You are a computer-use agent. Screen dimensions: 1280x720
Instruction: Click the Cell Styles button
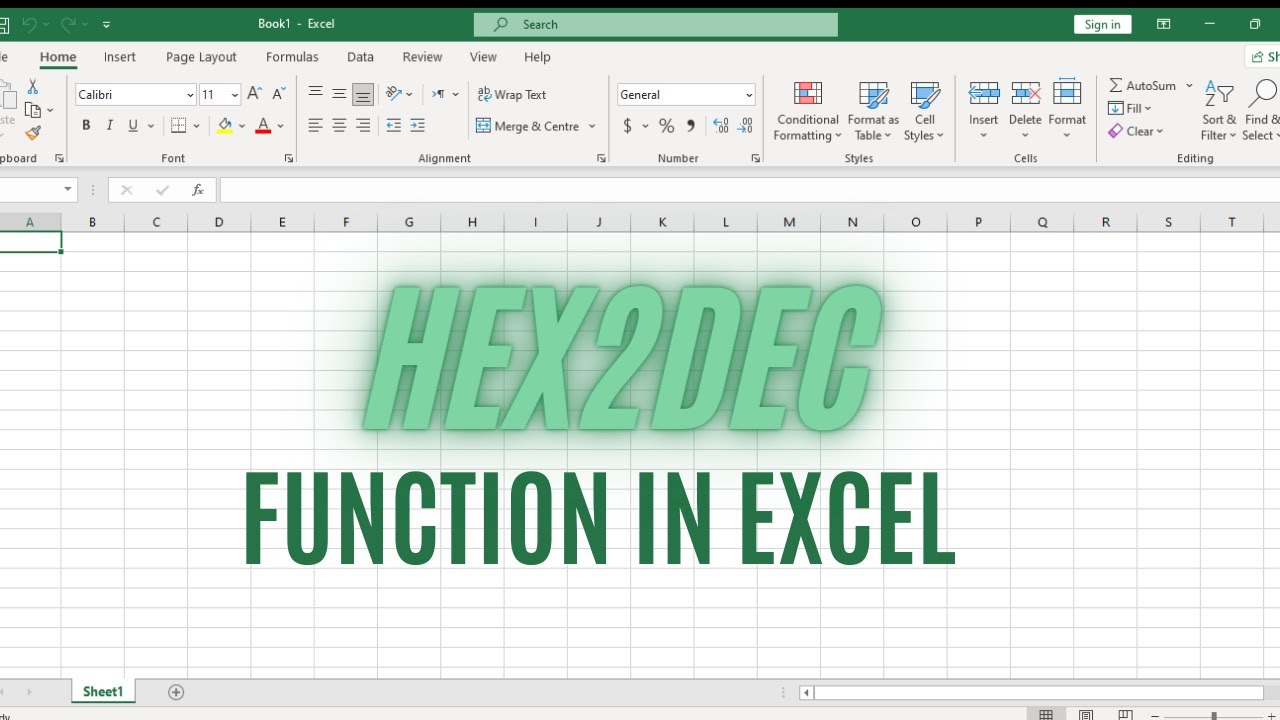click(x=924, y=111)
